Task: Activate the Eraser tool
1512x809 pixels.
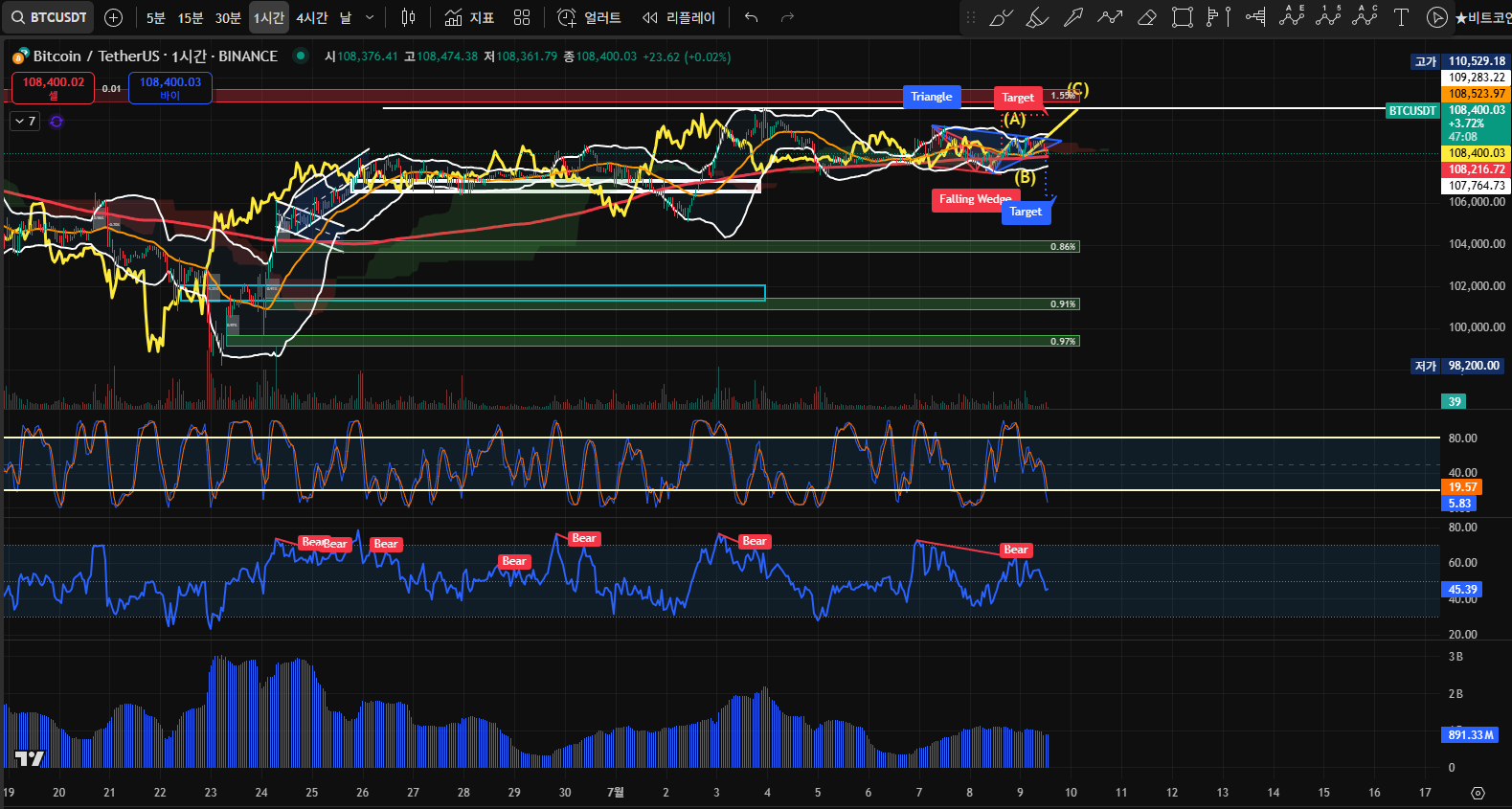Action: [x=1146, y=17]
